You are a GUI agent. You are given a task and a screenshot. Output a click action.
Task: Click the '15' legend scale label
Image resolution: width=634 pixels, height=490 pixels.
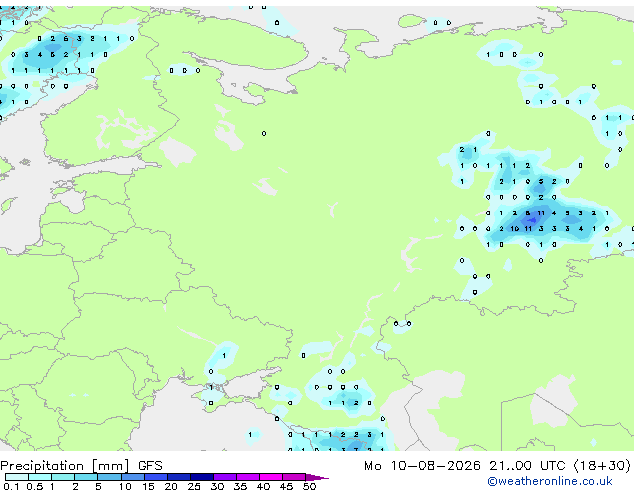click(x=148, y=486)
